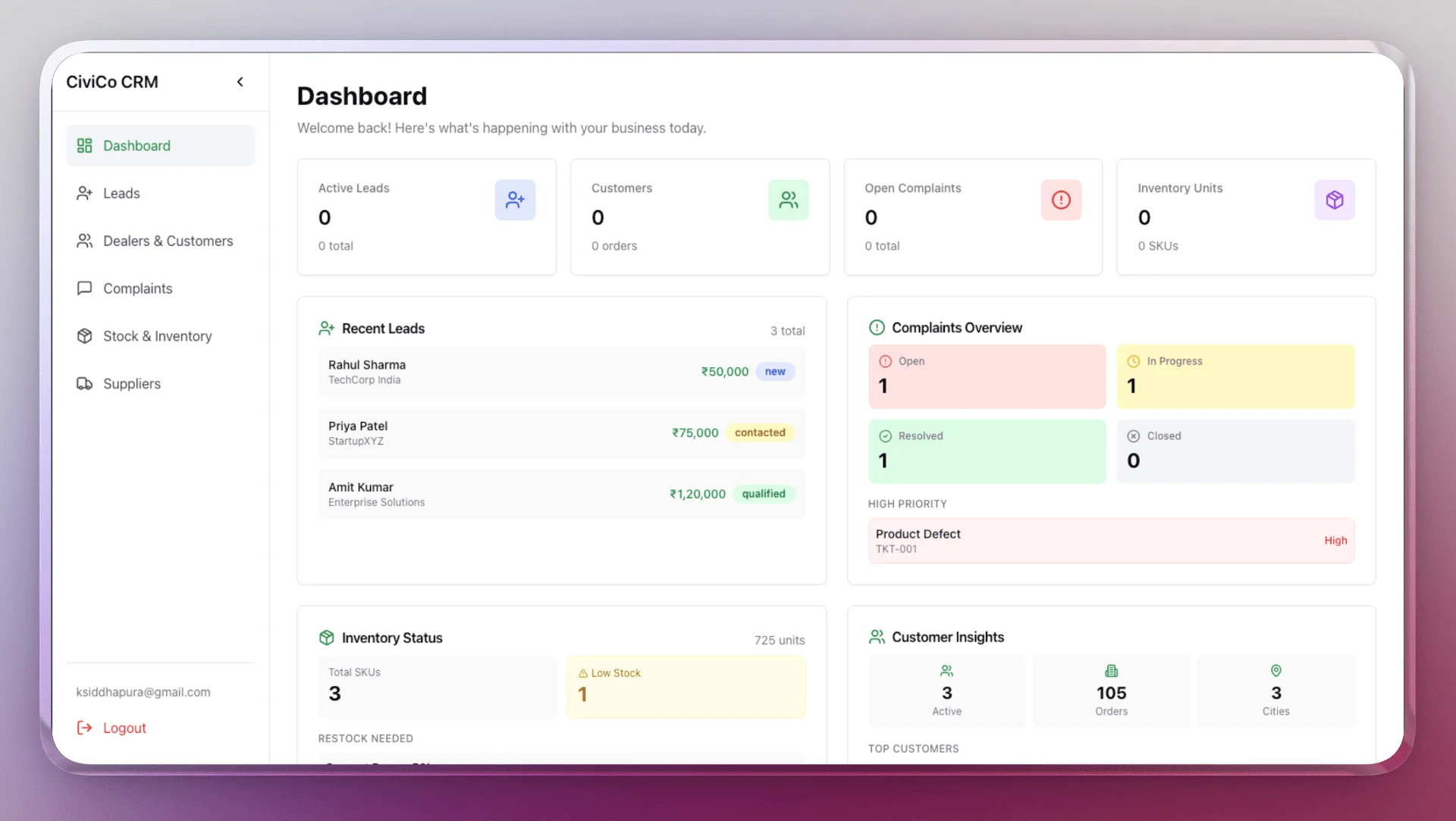
Task: Click the Active Leads blue user-plus icon
Action: [515, 200]
